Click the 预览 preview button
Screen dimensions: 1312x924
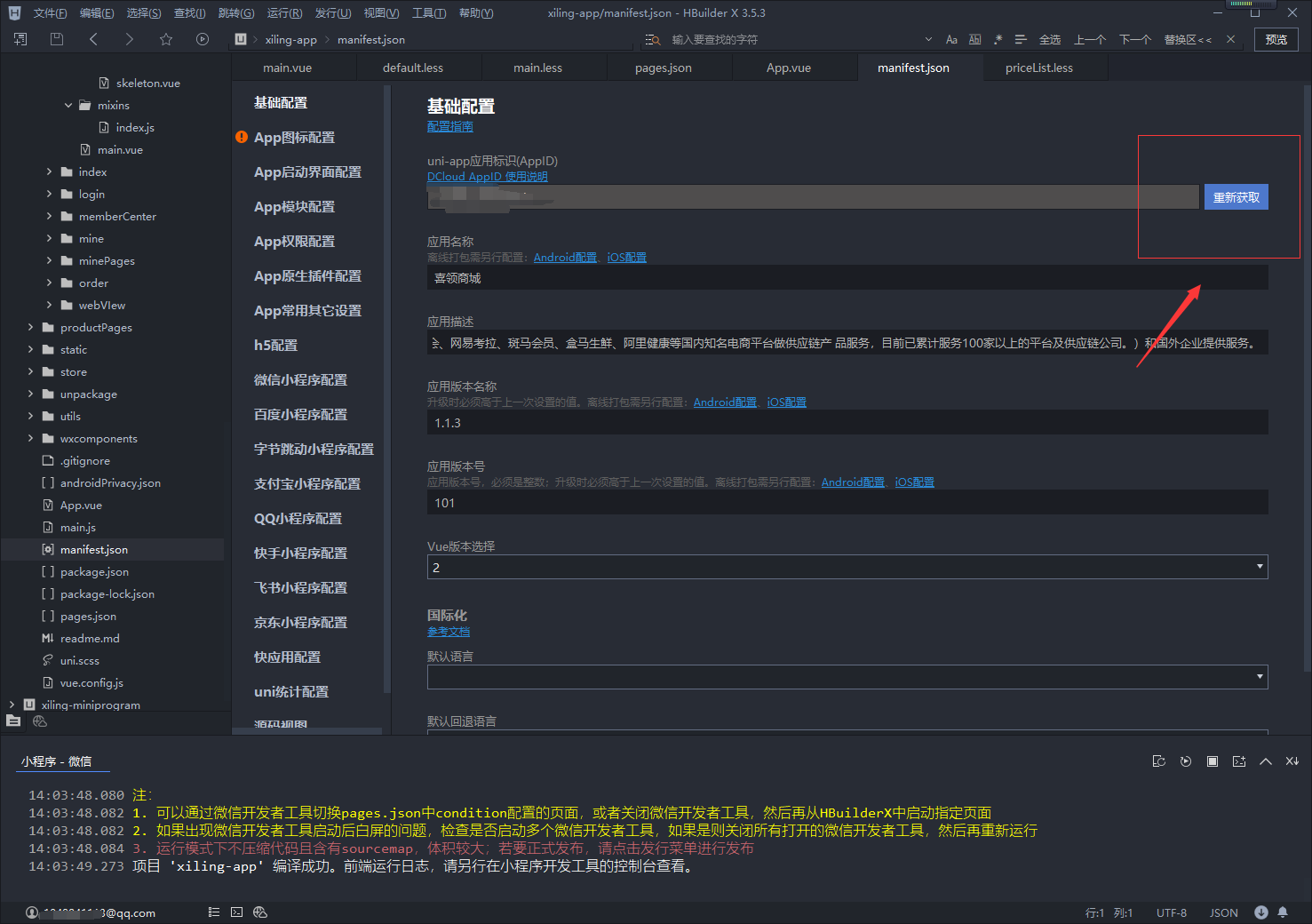tap(1276, 39)
